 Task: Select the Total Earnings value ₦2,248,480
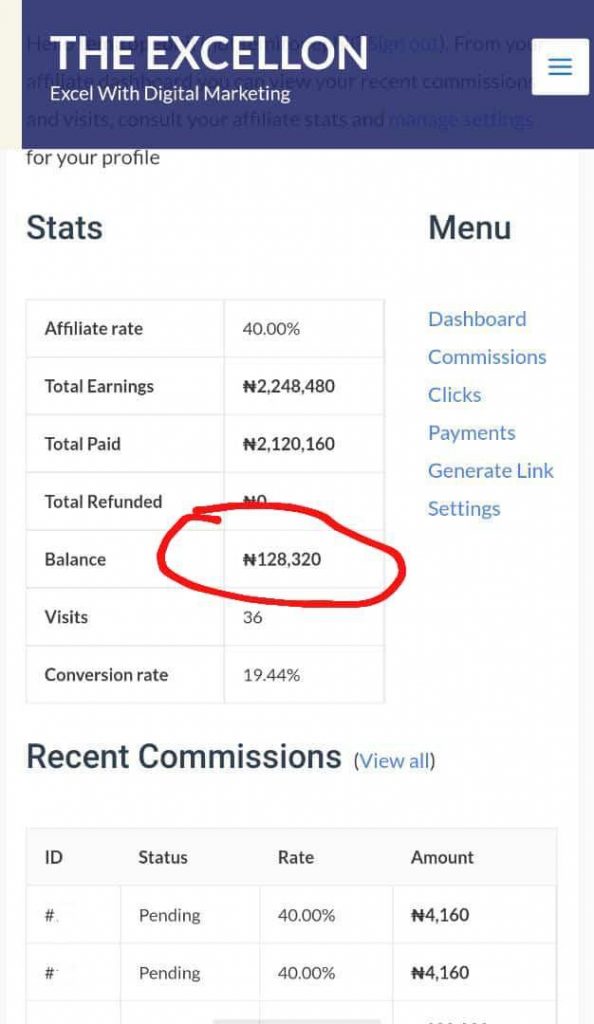[289, 386]
